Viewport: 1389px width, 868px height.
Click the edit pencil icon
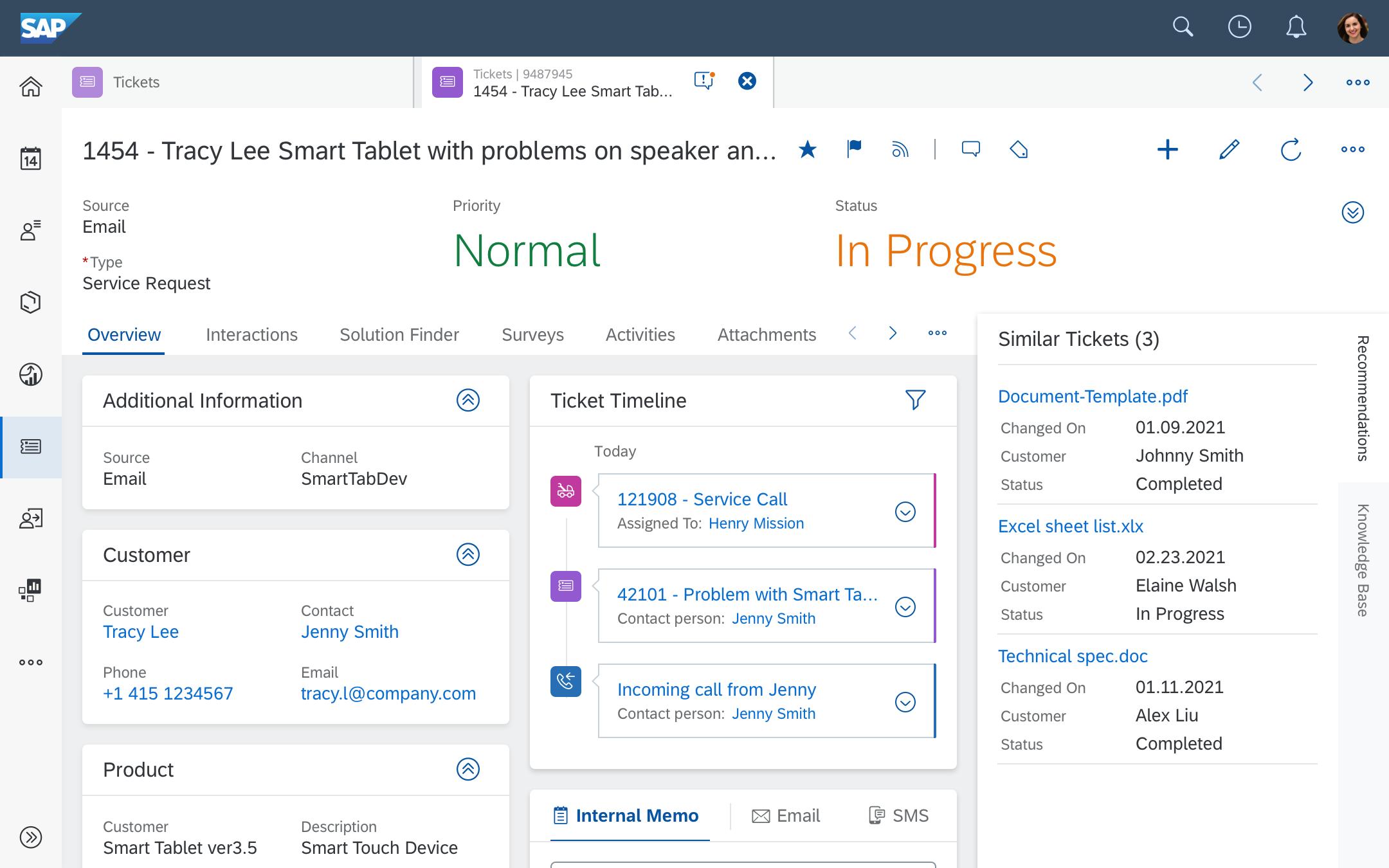pyautogui.click(x=1229, y=150)
